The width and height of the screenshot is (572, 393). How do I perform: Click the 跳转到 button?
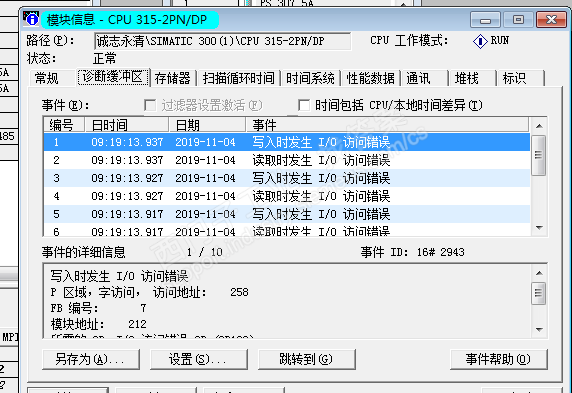[307, 359]
